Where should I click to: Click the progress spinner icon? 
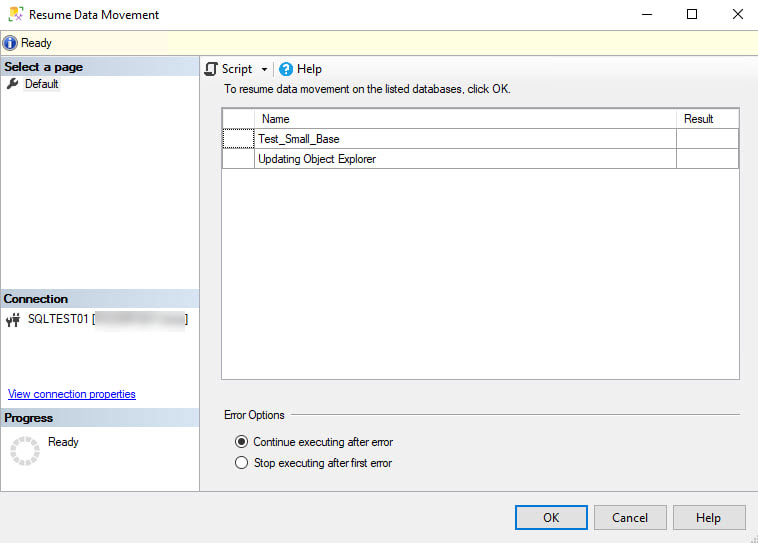(24, 450)
